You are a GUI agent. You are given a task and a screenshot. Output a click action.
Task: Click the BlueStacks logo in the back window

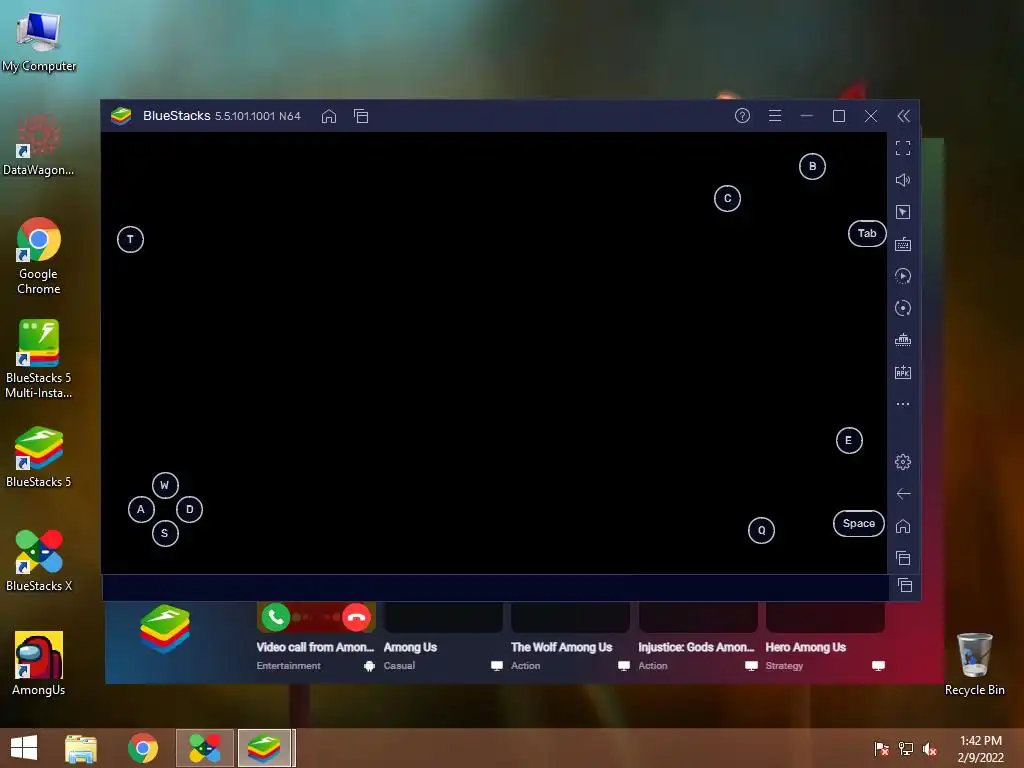165,629
